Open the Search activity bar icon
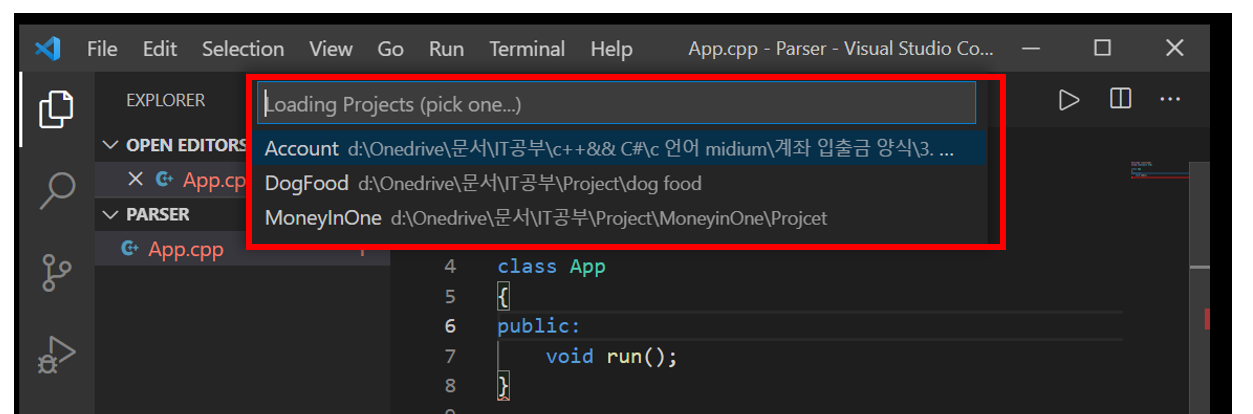The width and height of the screenshot is (1253, 414). click(56, 189)
